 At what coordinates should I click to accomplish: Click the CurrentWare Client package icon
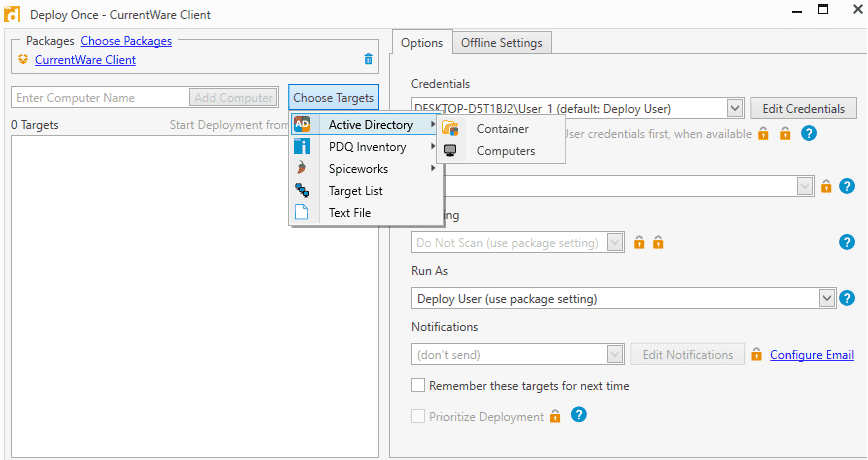pyautogui.click(x=23, y=59)
